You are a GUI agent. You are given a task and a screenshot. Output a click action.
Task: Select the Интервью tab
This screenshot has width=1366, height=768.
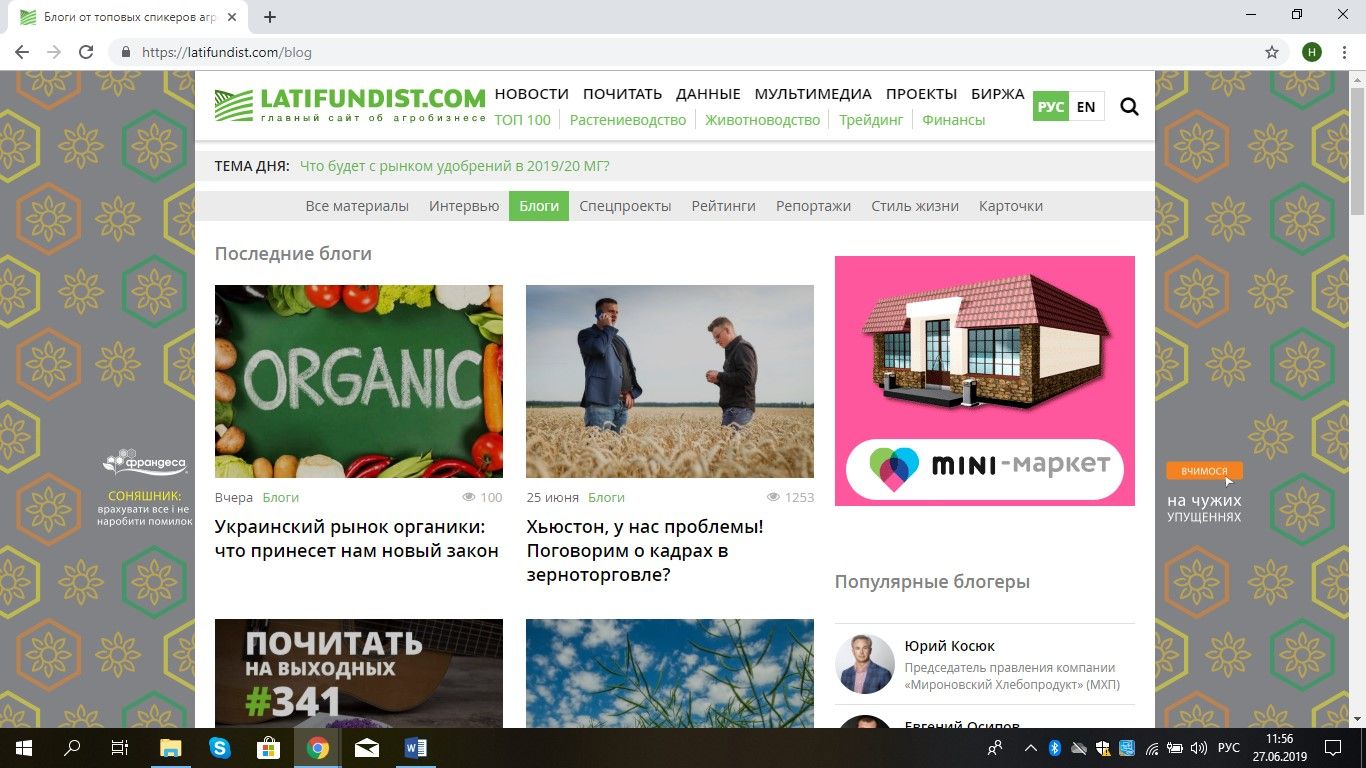tap(464, 206)
